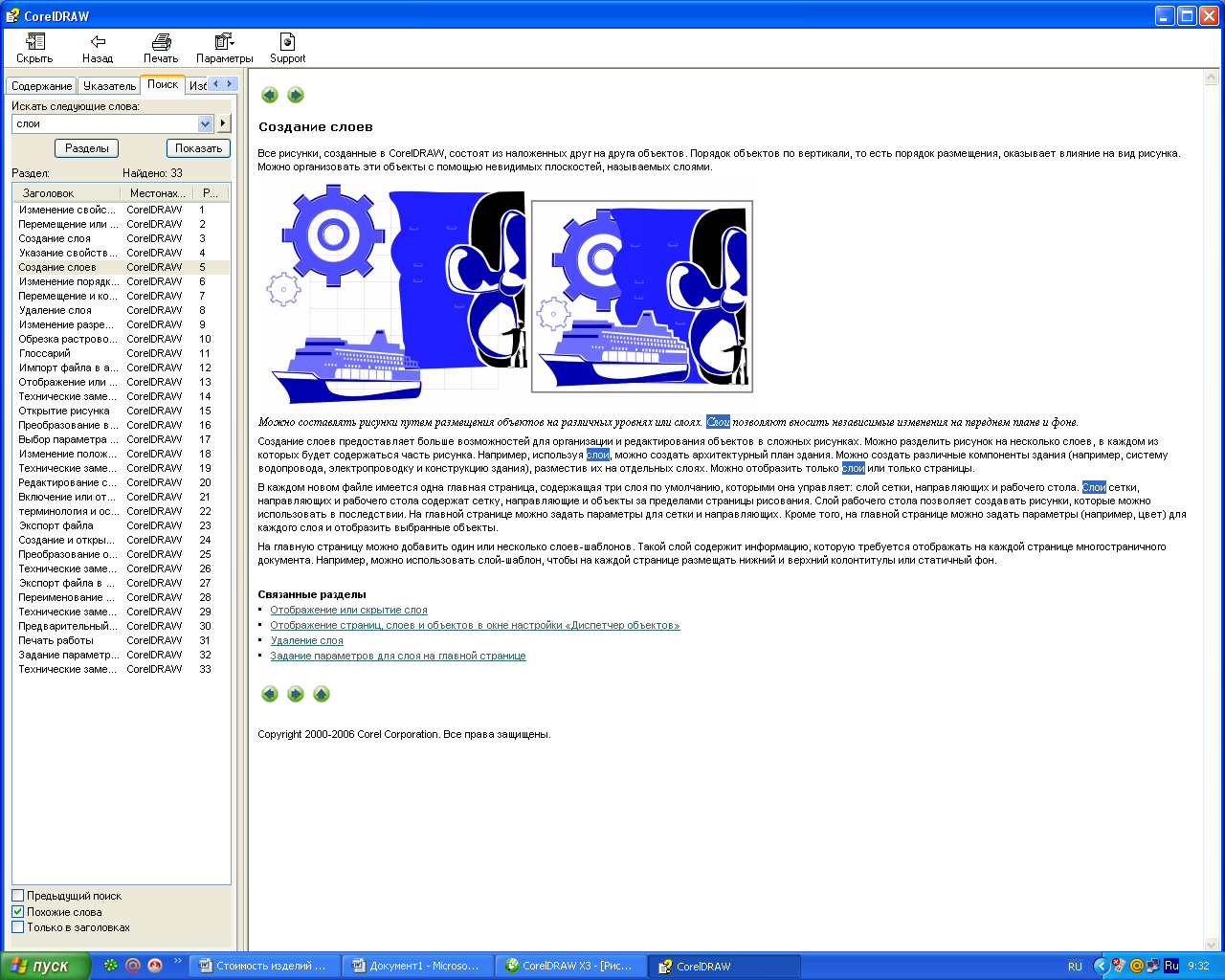Select result Печать работы row 31
Viewport: 1225px width, 980px height.
pos(121,640)
